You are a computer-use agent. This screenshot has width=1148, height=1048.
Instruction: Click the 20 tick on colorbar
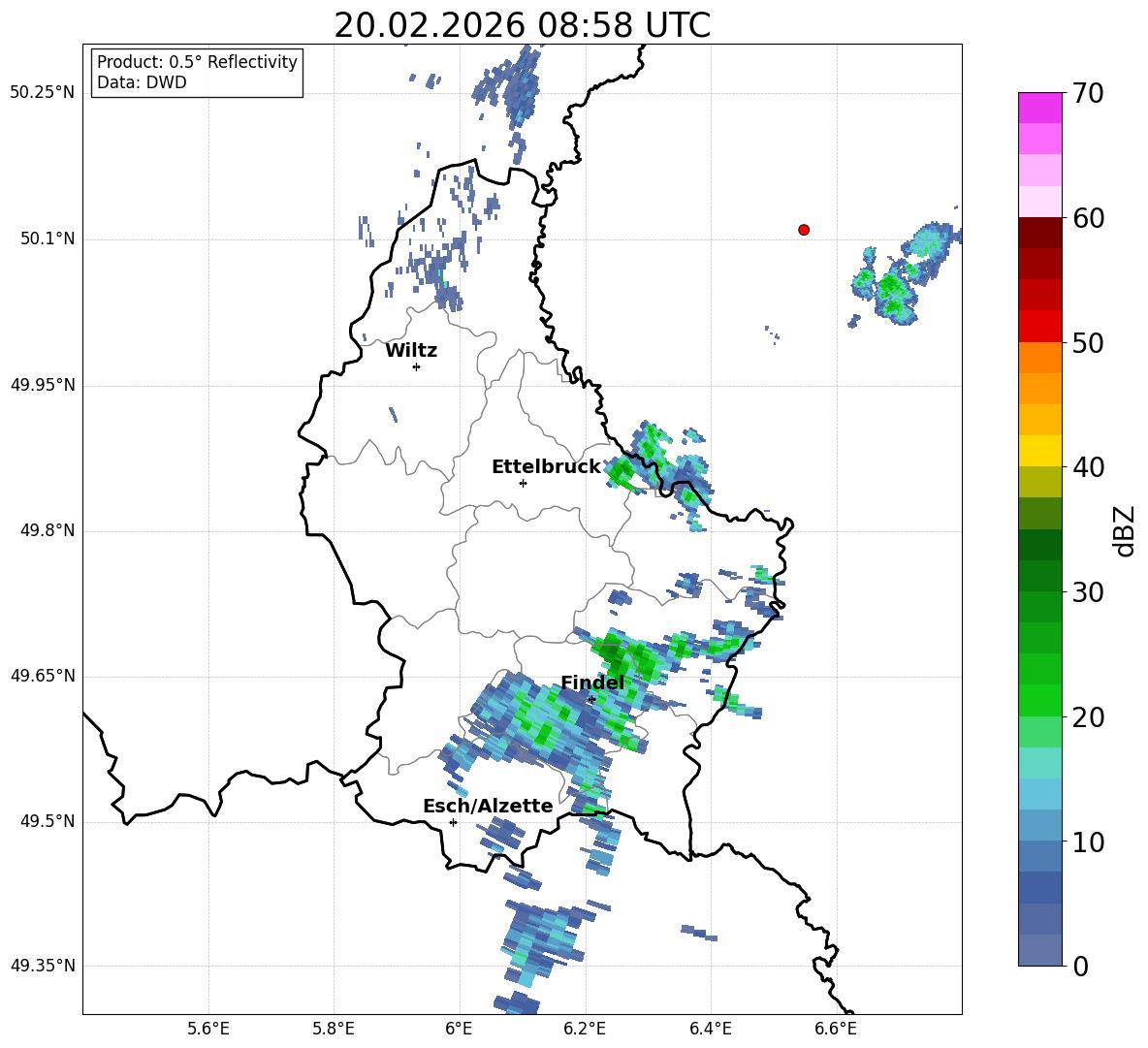(x=1088, y=716)
